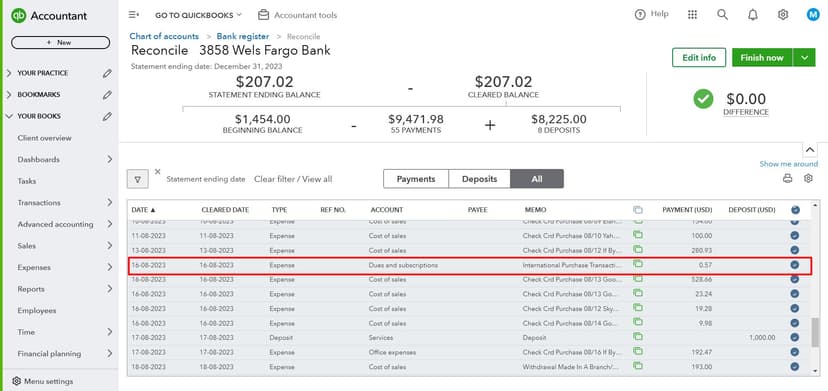The image size is (828, 391).
Task: Open the Accountant tools briefcase
Action: [x=264, y=15]
